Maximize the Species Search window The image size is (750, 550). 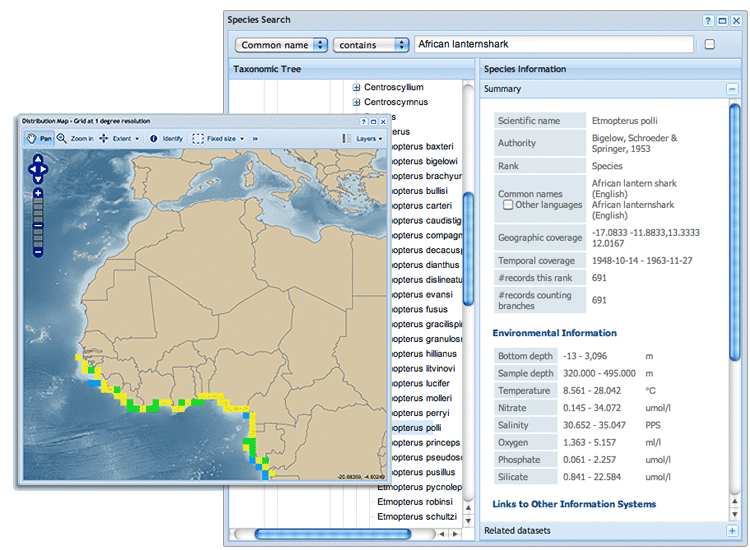click(x=723, y=21)
